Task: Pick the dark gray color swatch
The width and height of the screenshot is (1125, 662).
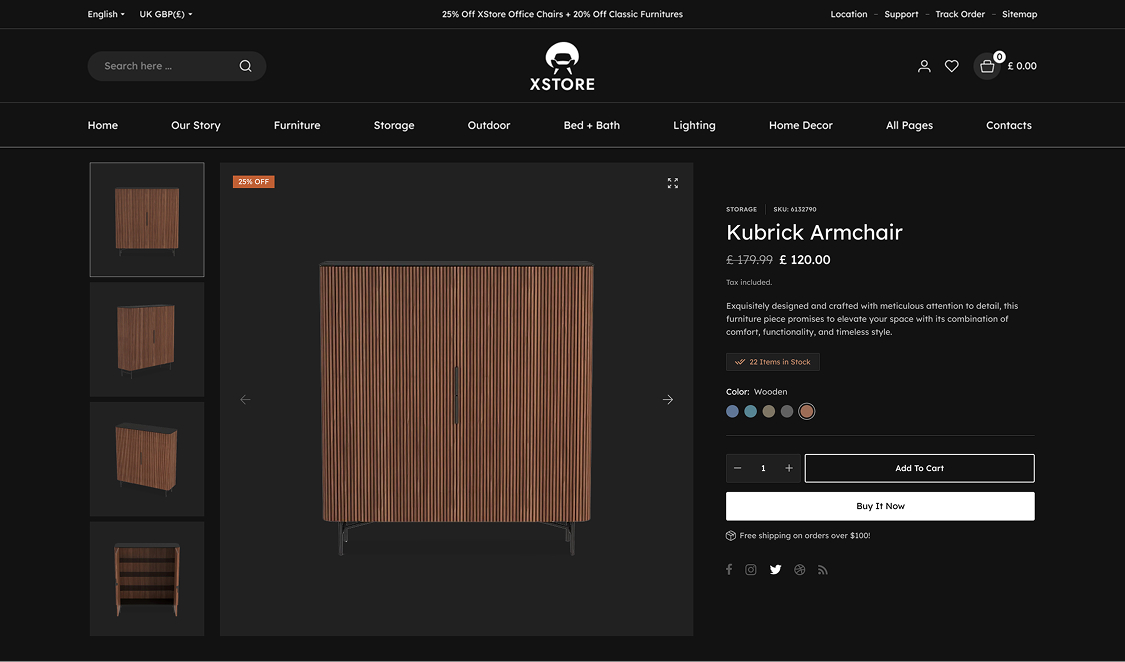Action: pyautogui.click(x=787, y=411)
